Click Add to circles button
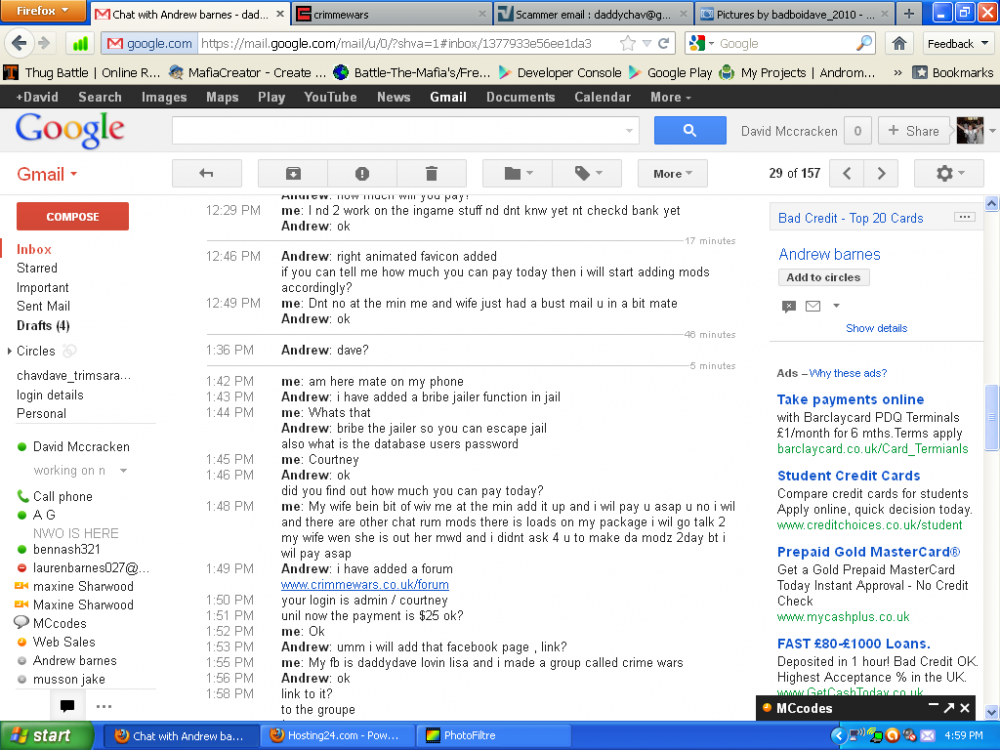Screen dimensions: 1000x750 pyautogui.click(x=824, y=278)
